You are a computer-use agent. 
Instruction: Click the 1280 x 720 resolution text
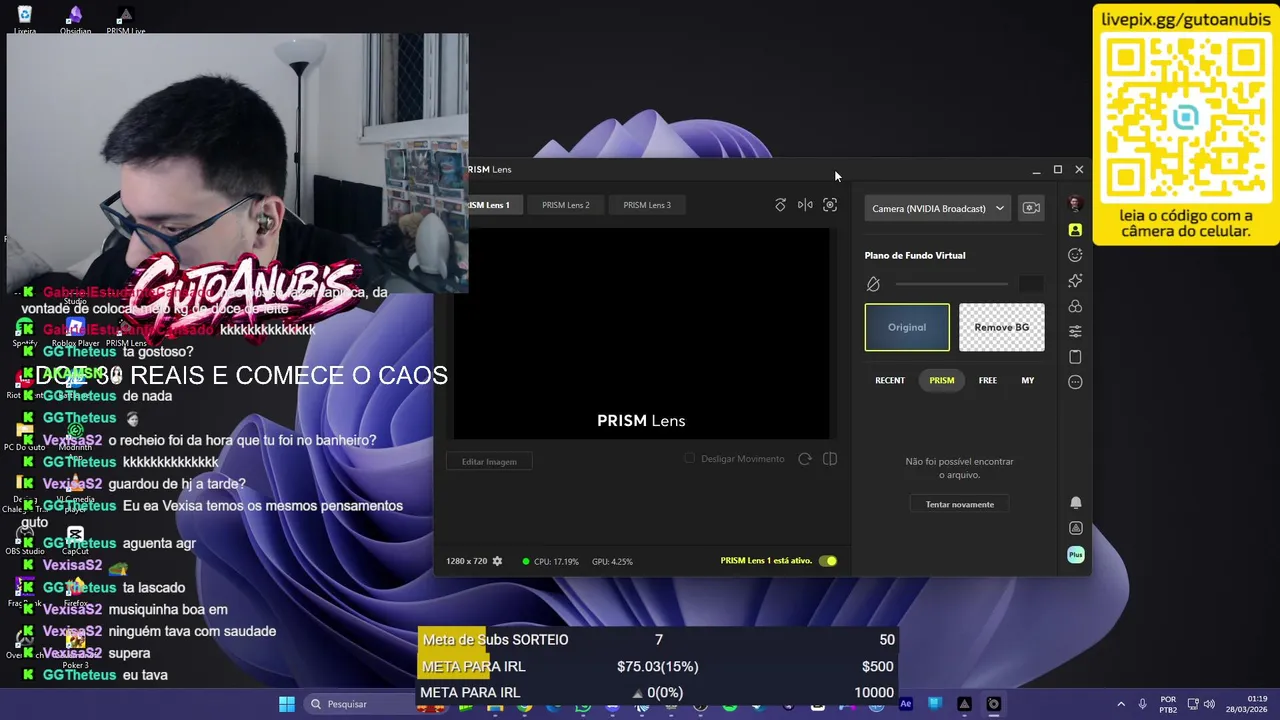466,561
